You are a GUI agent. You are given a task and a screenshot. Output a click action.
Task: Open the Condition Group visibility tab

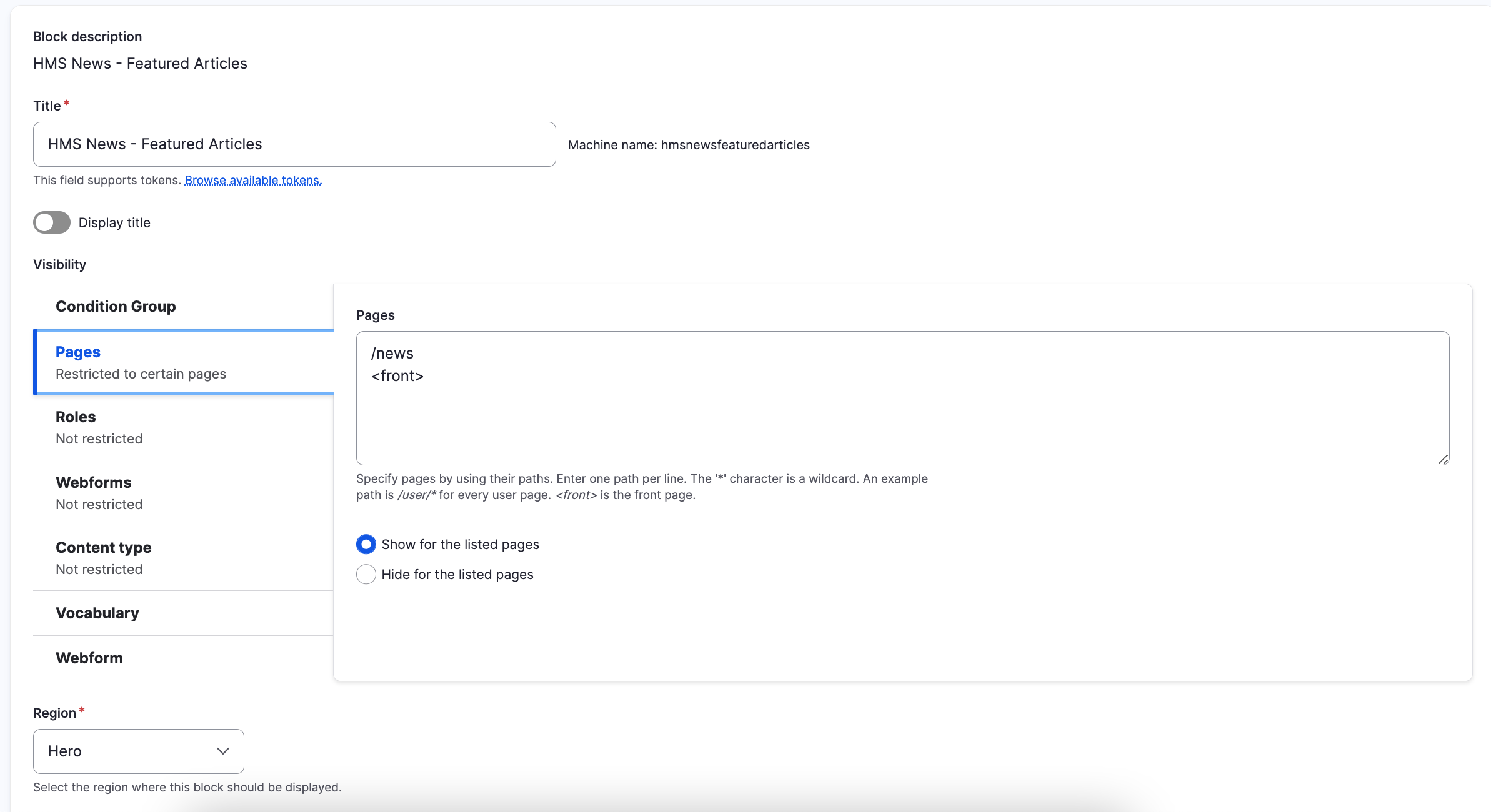coord(116,306)
